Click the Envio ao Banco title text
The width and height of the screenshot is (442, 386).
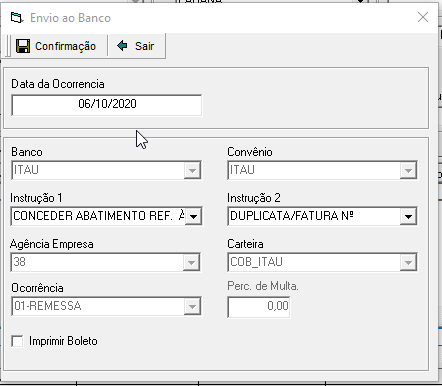(70, 18)
